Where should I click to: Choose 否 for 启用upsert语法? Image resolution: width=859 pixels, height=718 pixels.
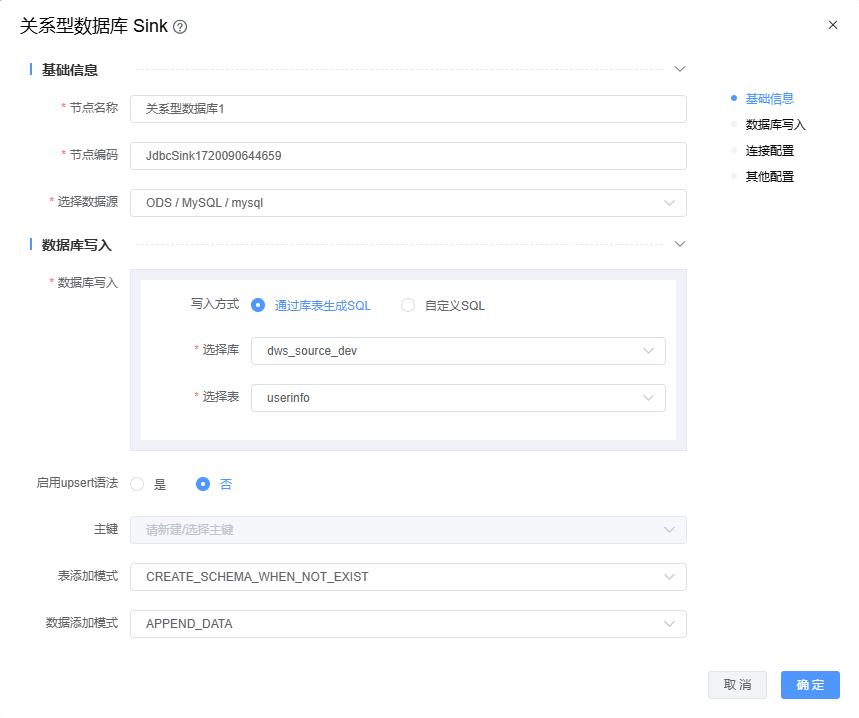pyautogui.click(x=204, y=484)
